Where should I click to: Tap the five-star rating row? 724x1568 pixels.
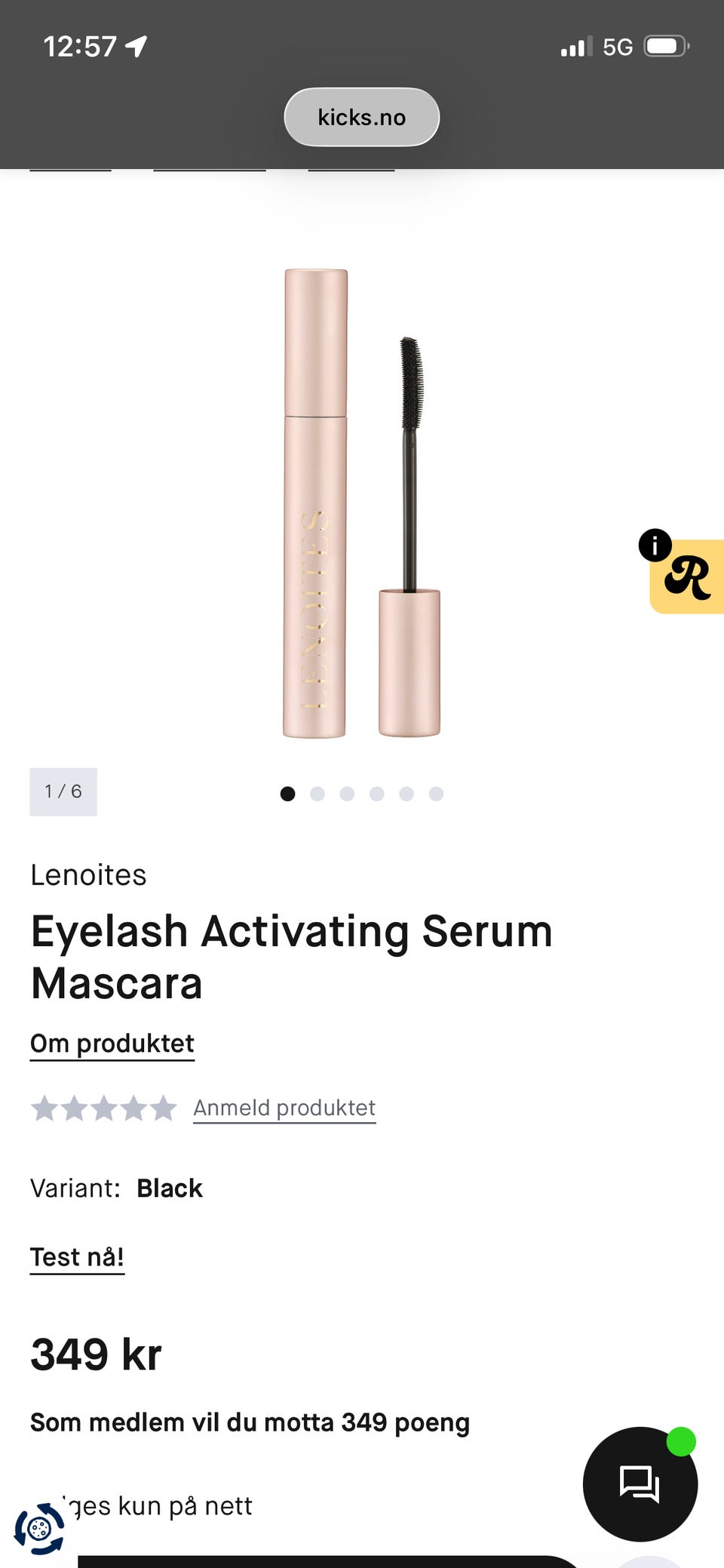point(103,1108)
